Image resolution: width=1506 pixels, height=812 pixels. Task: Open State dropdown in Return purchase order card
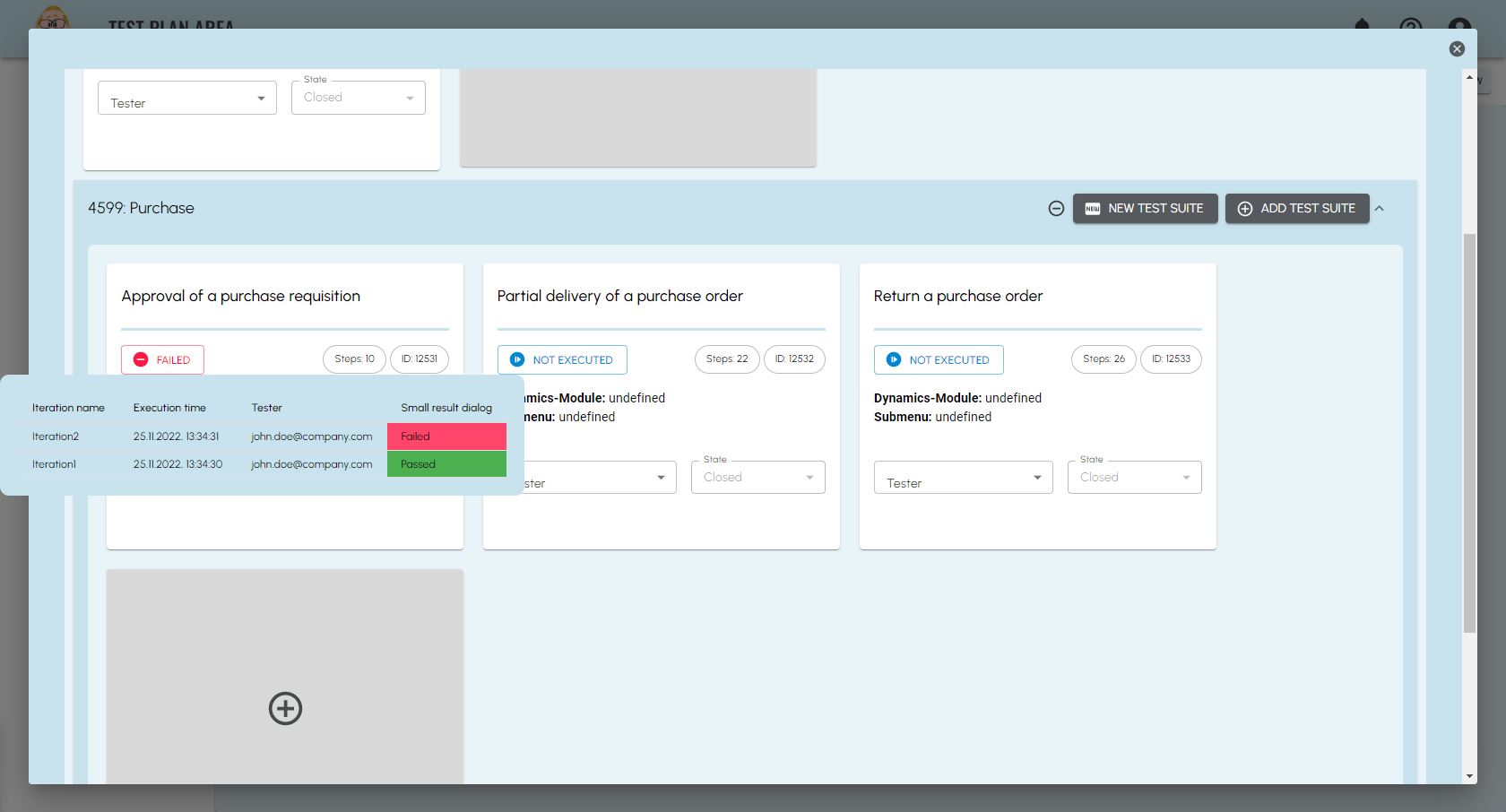[1134, 478]
